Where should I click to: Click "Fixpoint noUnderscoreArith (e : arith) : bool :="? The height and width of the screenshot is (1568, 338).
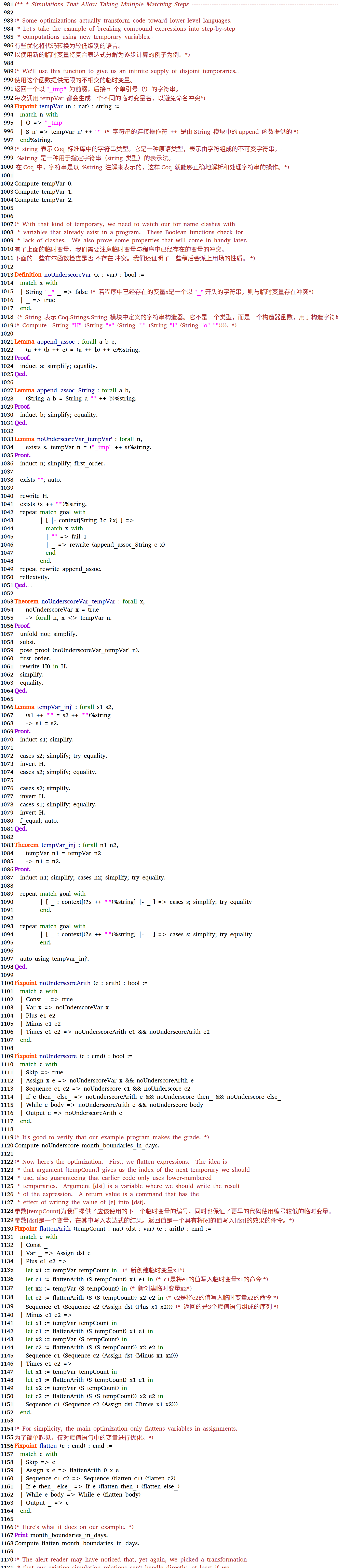pyautogui.click(x=81, y=983)
